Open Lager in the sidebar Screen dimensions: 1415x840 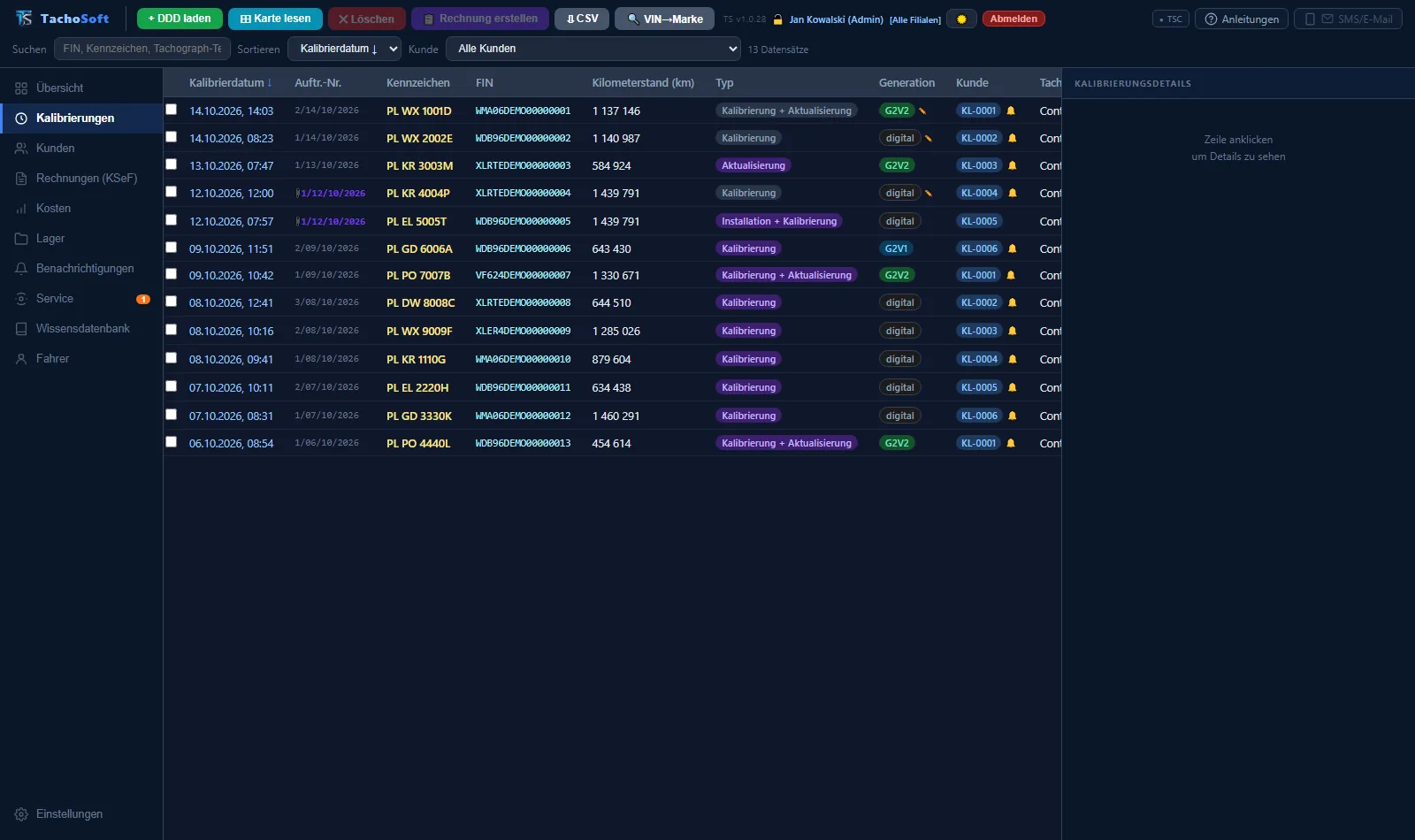pyautogui.click(x=81, y=238)
